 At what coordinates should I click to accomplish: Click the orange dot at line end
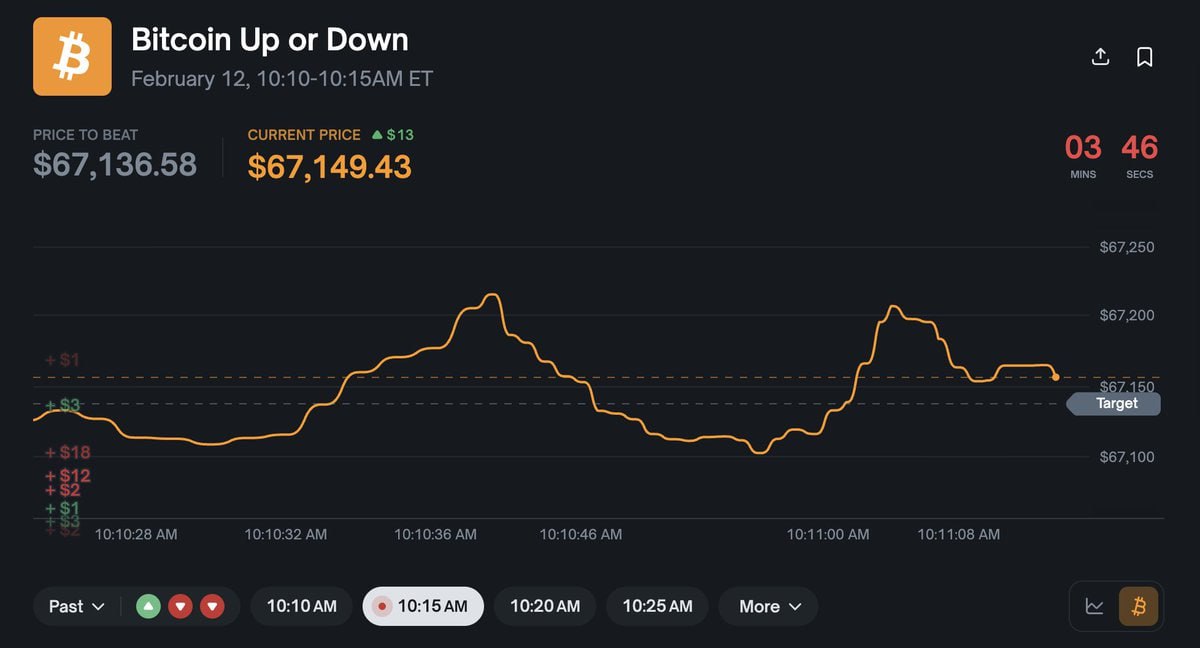click(x=1056, y=377)
